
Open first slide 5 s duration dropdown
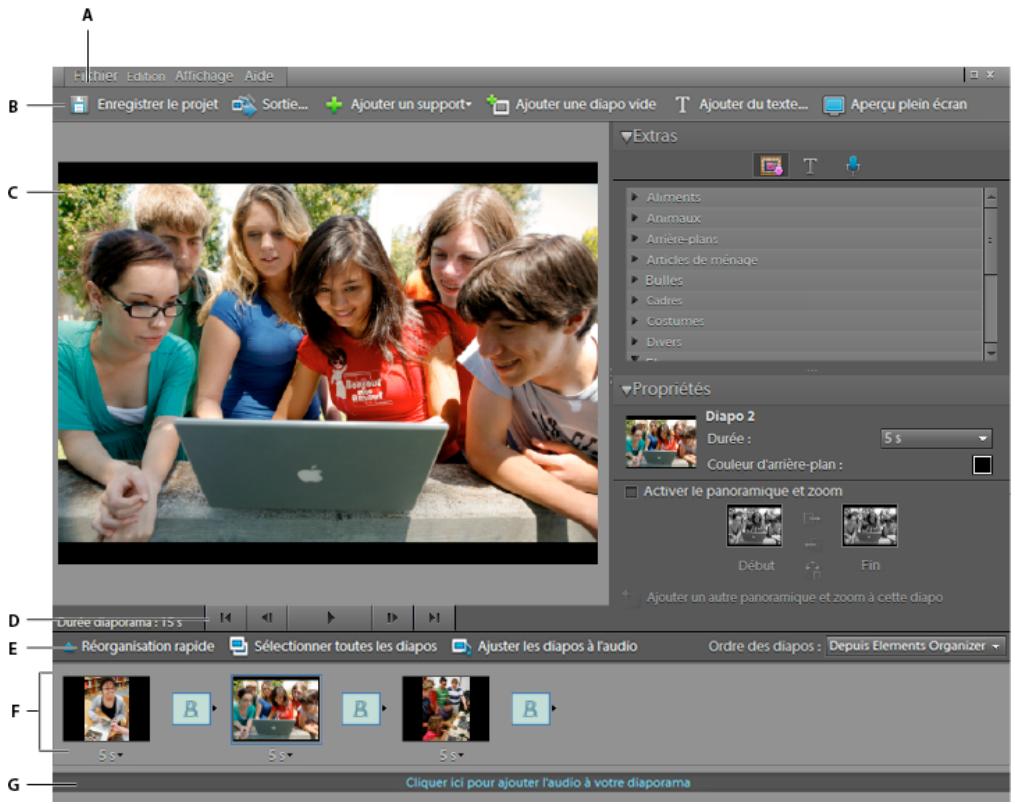(x=111, y=755)
